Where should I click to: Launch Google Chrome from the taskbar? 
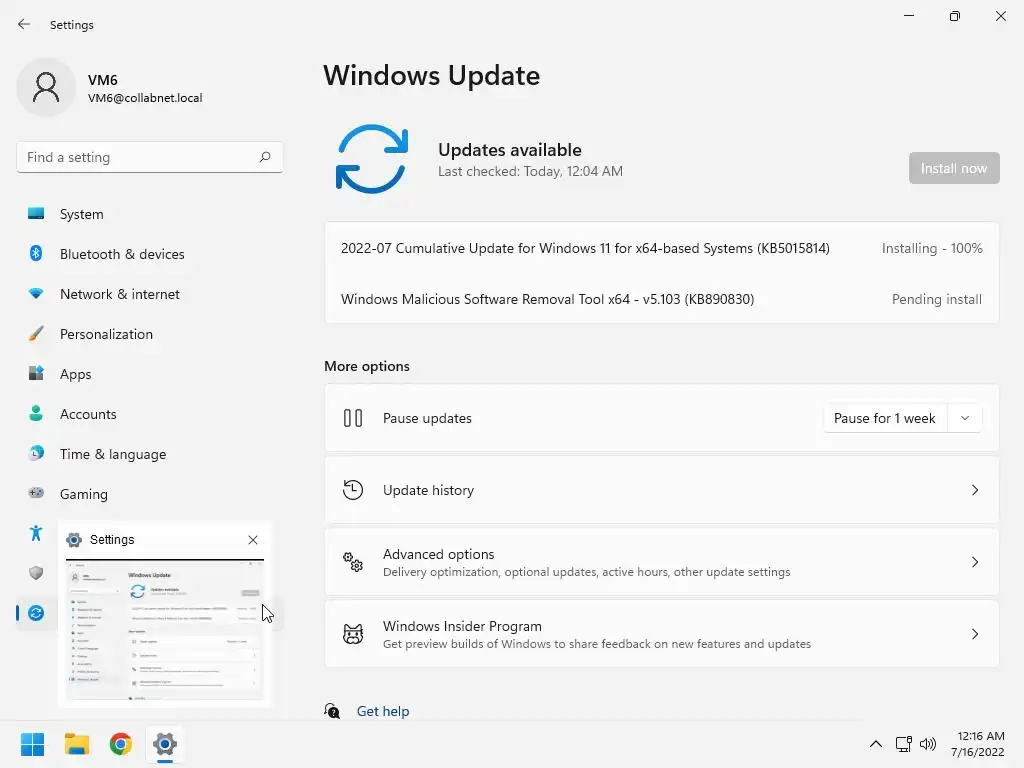pos(120,744)
